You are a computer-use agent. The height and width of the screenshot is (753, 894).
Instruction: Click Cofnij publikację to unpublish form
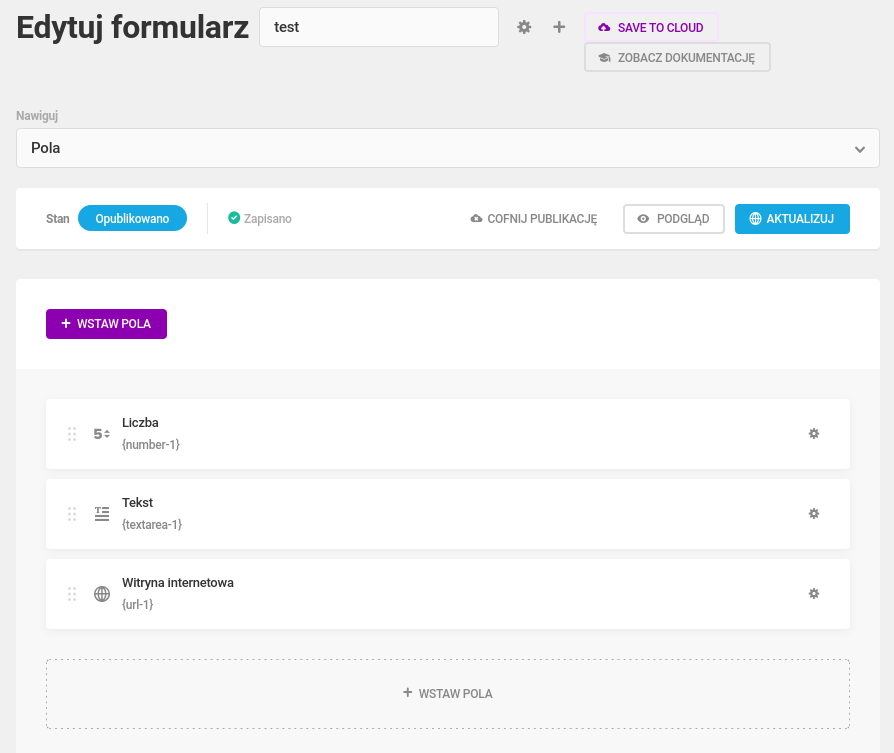[x=534, y=219]
